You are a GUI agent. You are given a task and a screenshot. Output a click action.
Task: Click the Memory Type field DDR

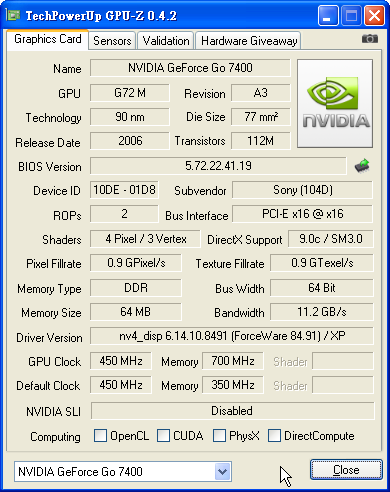tap(136, 288)
